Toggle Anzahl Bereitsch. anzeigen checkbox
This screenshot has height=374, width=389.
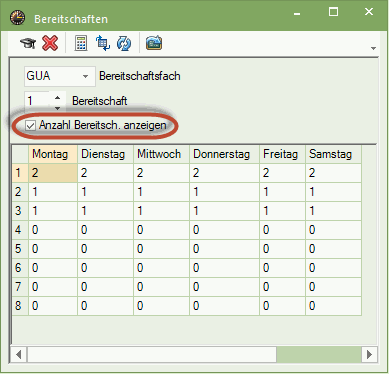pyautogui.click(x=30, y=126)
